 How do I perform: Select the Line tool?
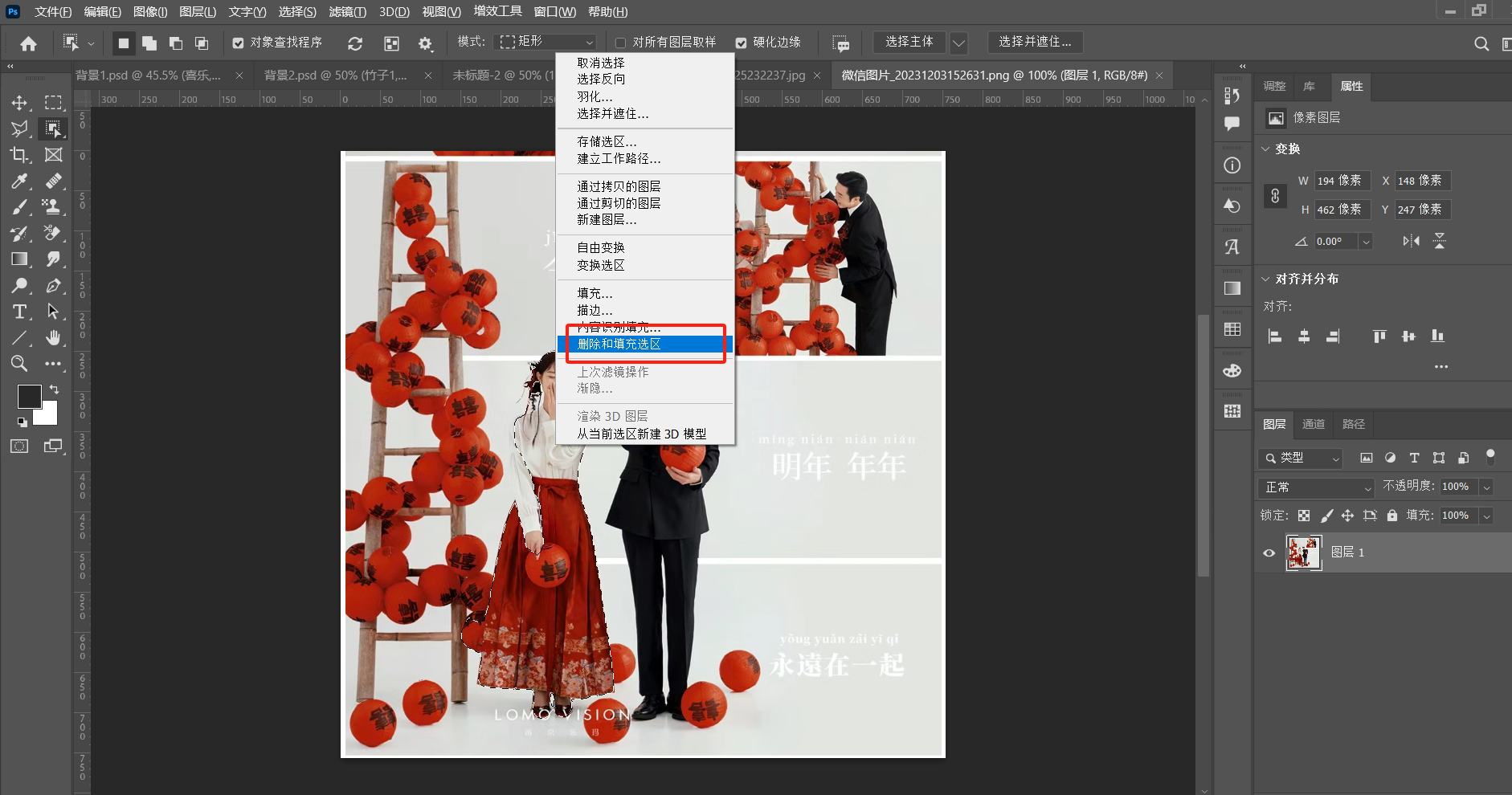19,337
